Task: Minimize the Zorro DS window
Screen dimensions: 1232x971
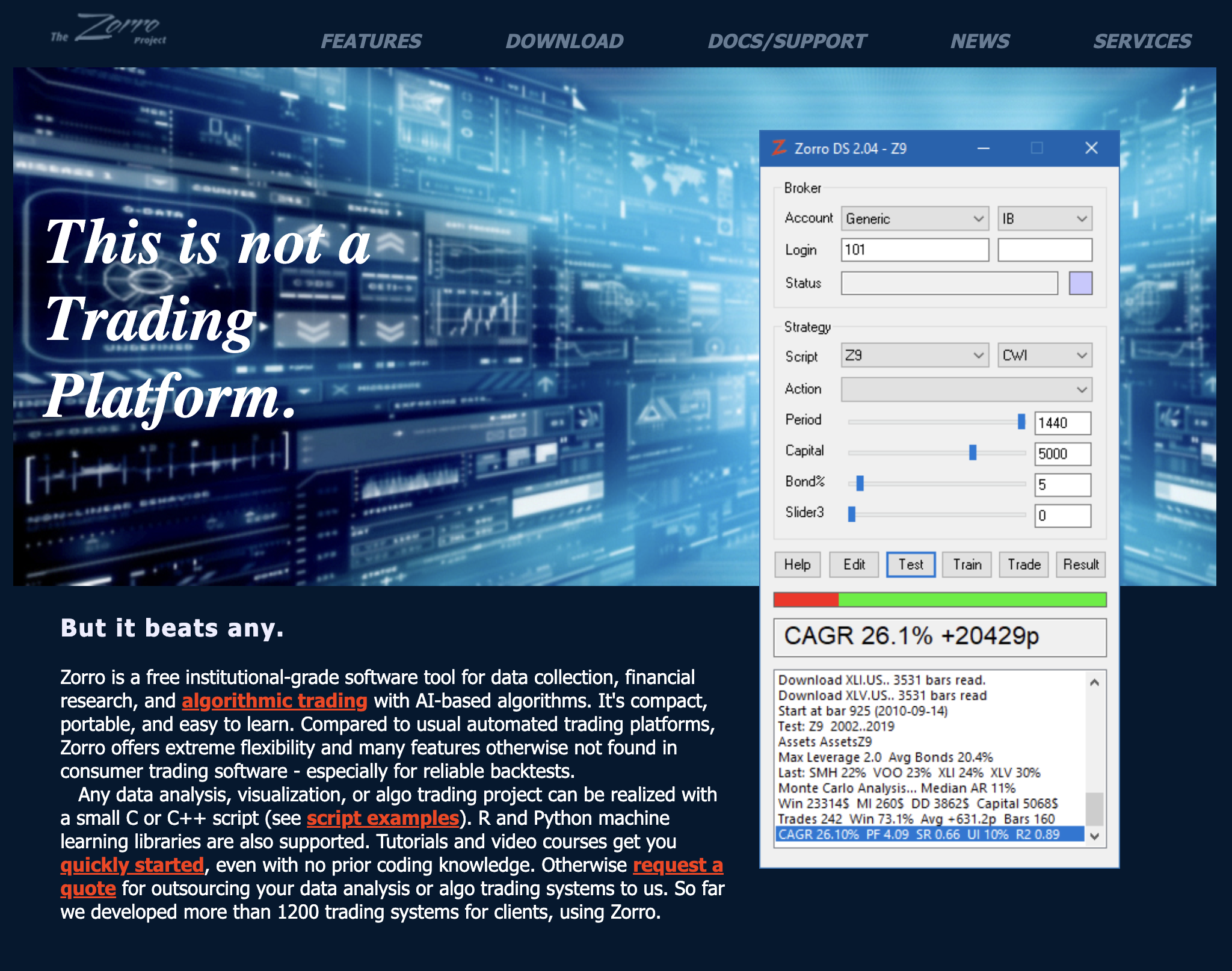Action: point(984,148)
